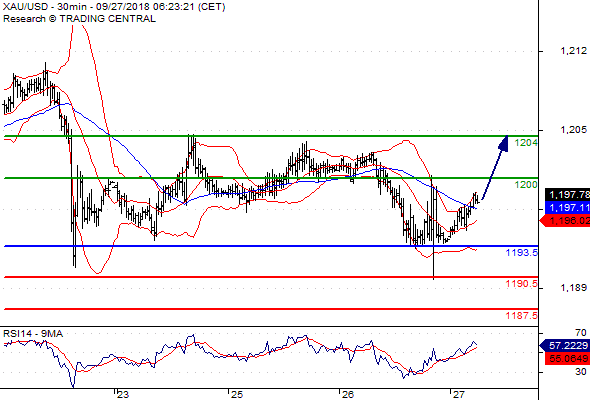
Task: Click the XAU/USD 30min chart title
Action: (x=114, y=7)
